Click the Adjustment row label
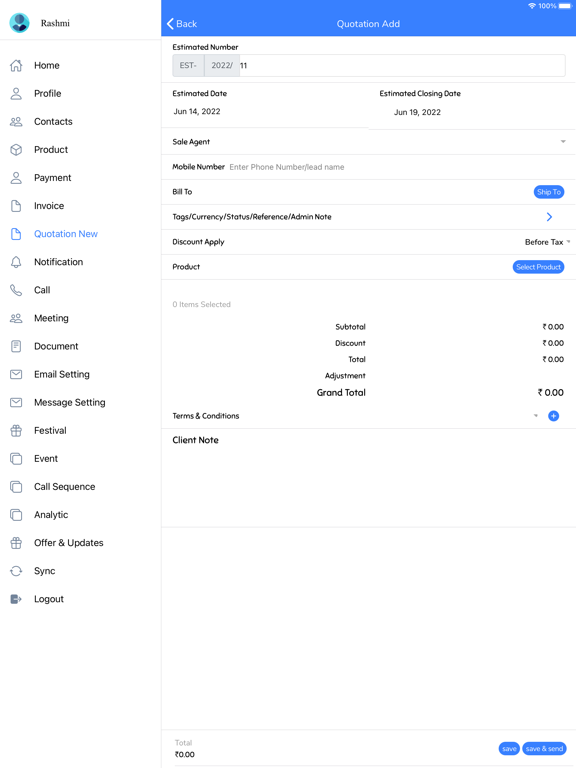The image size is (576, 768). click(x=345, y=376)
